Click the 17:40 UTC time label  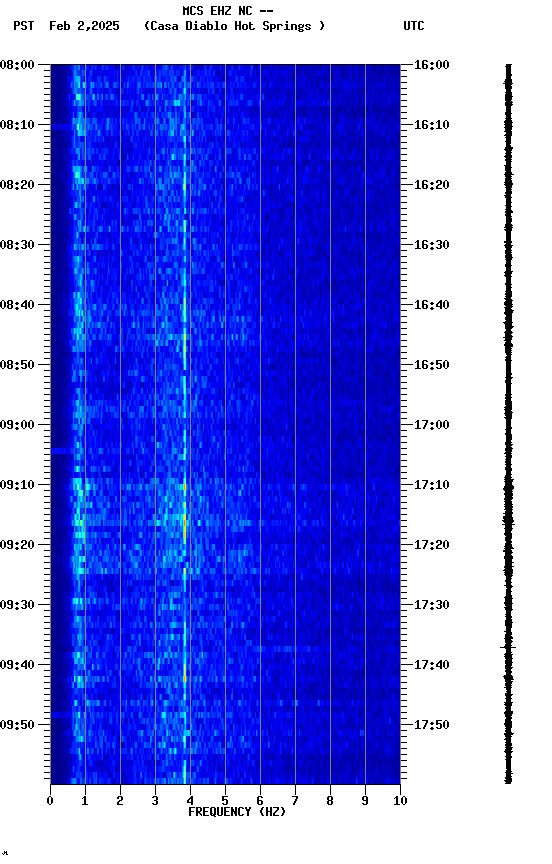coord(432,665)
